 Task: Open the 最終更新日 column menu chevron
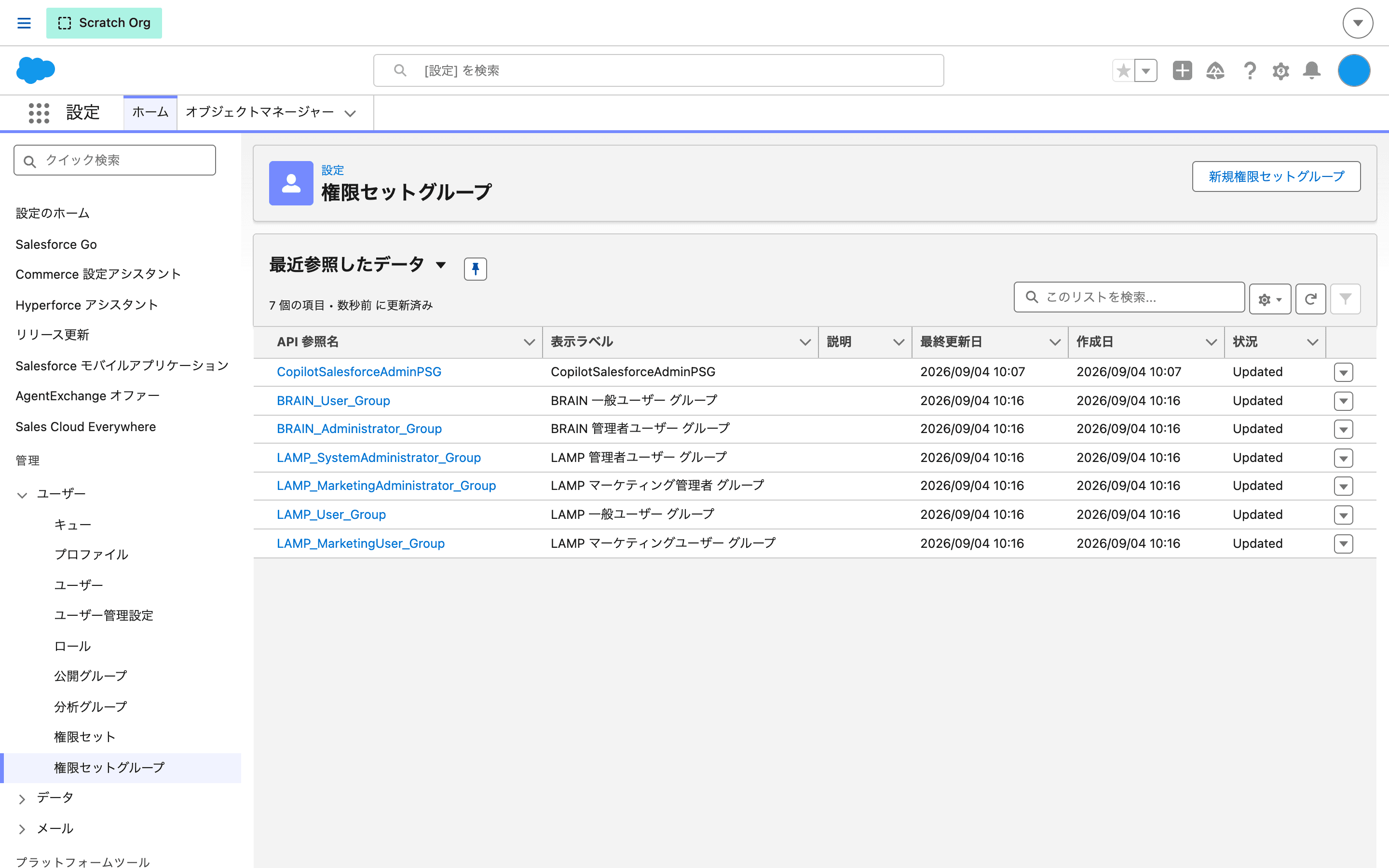pyautogui.click(x=1054, y=342)
